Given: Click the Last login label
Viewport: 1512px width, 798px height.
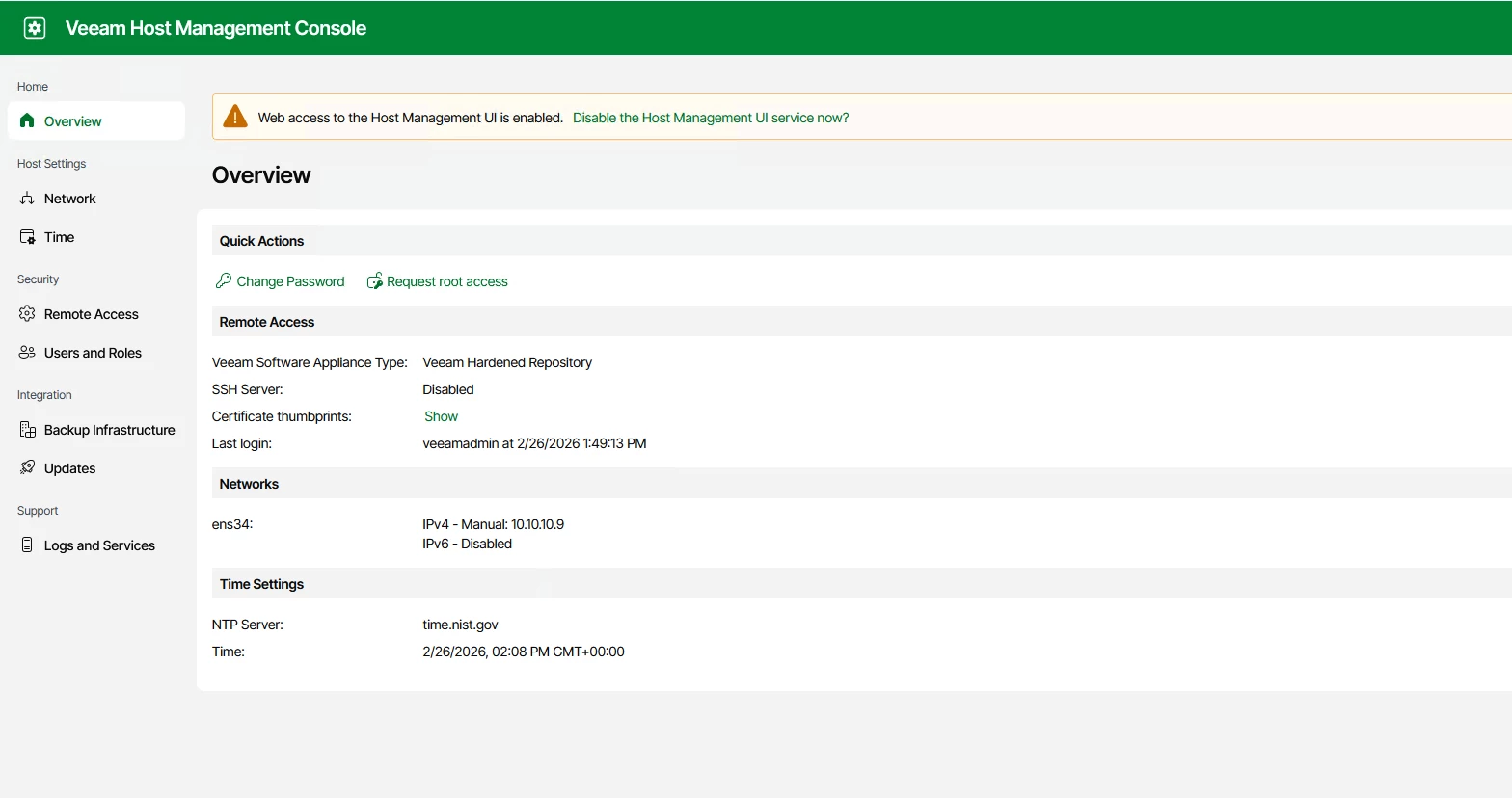Looking at the screenshot, I should point(242,443).
